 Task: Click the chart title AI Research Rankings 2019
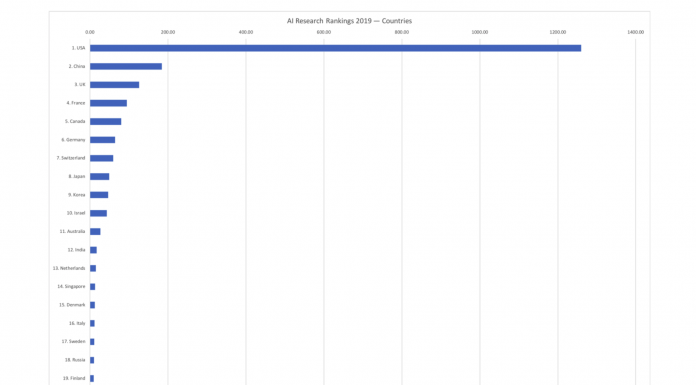click(349, 21)
